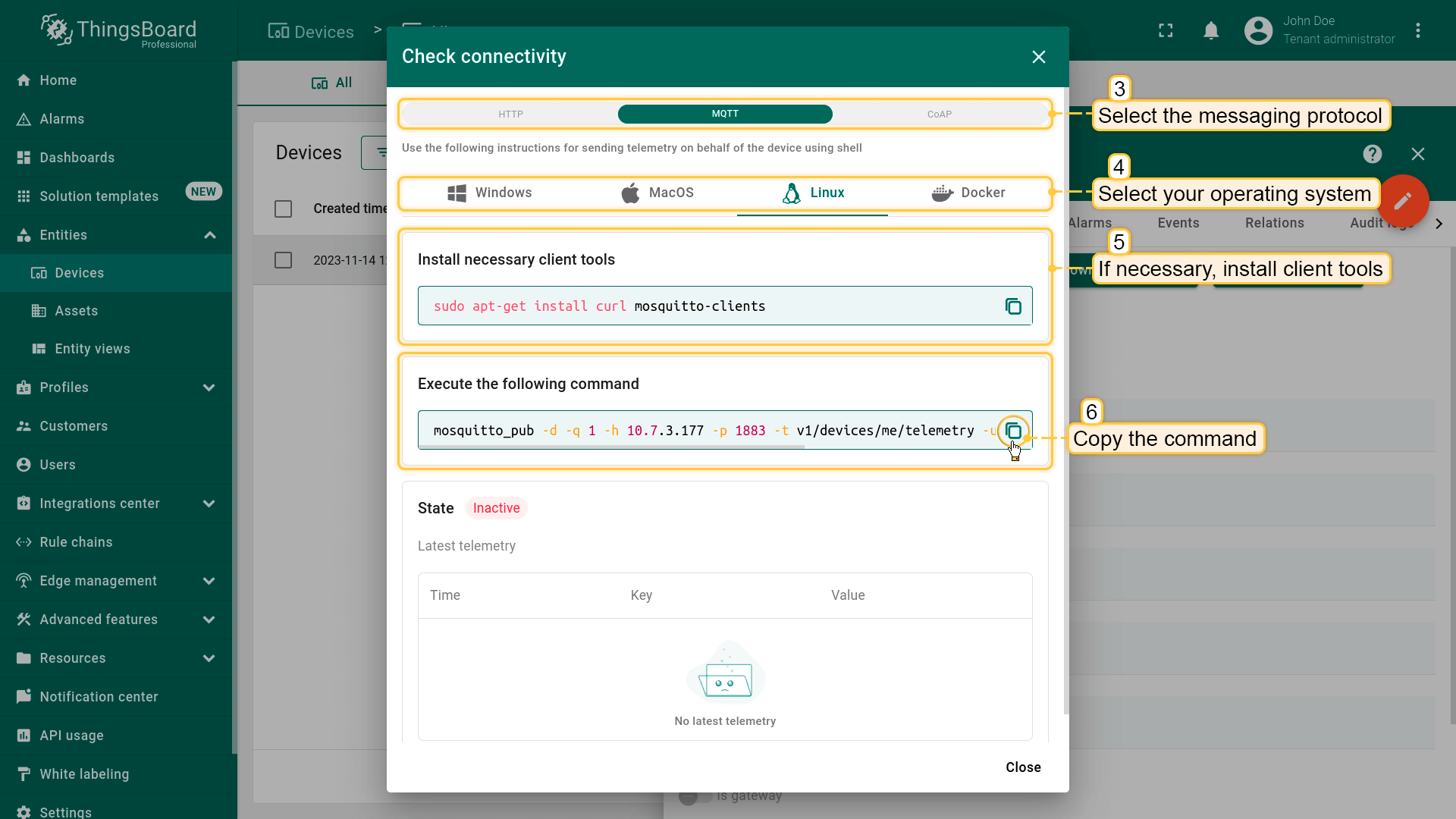
Task: Click the Close button in dialog
Action: coord(1022,767)
